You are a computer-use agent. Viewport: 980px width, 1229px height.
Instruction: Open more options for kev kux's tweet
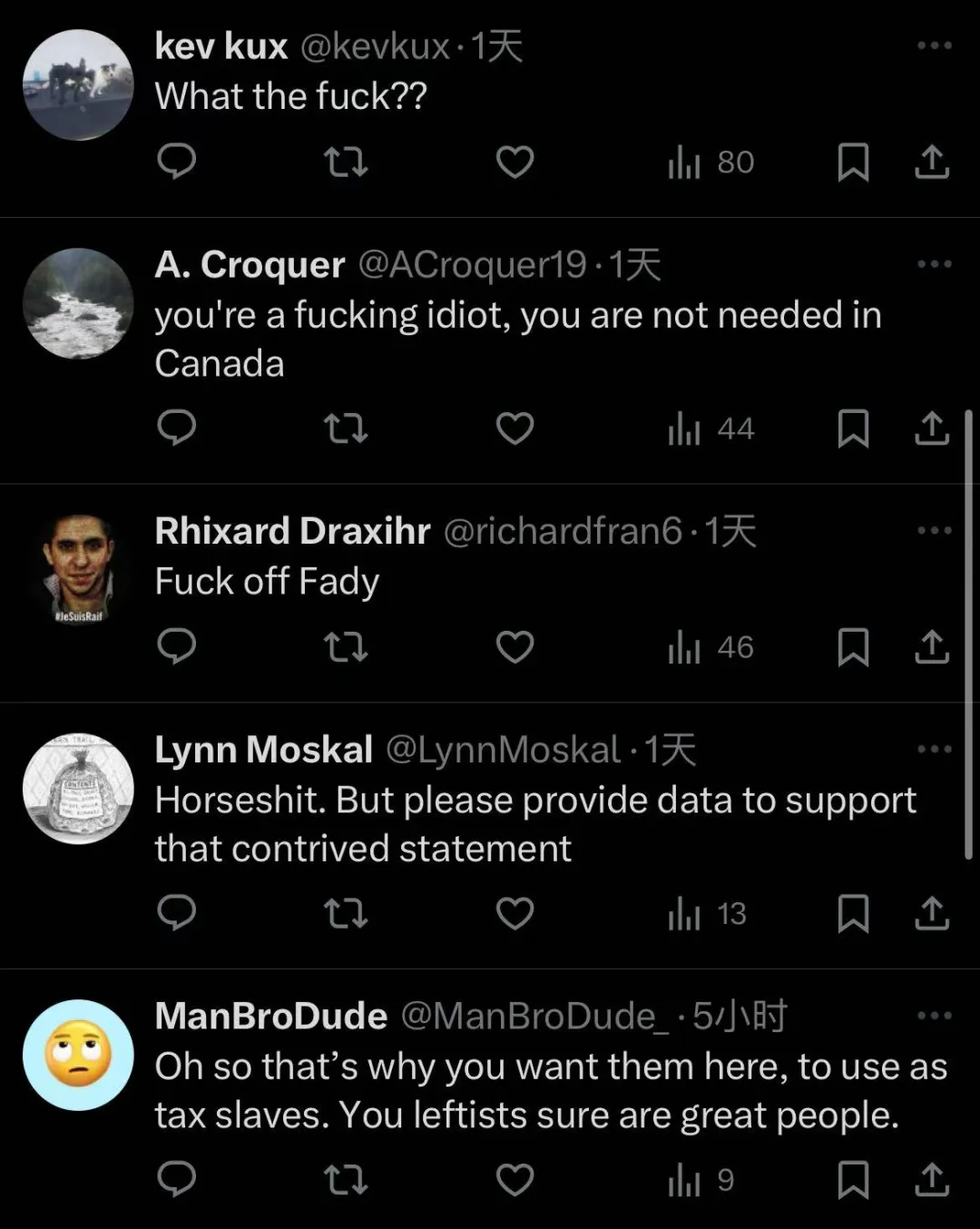coord(934,45)
